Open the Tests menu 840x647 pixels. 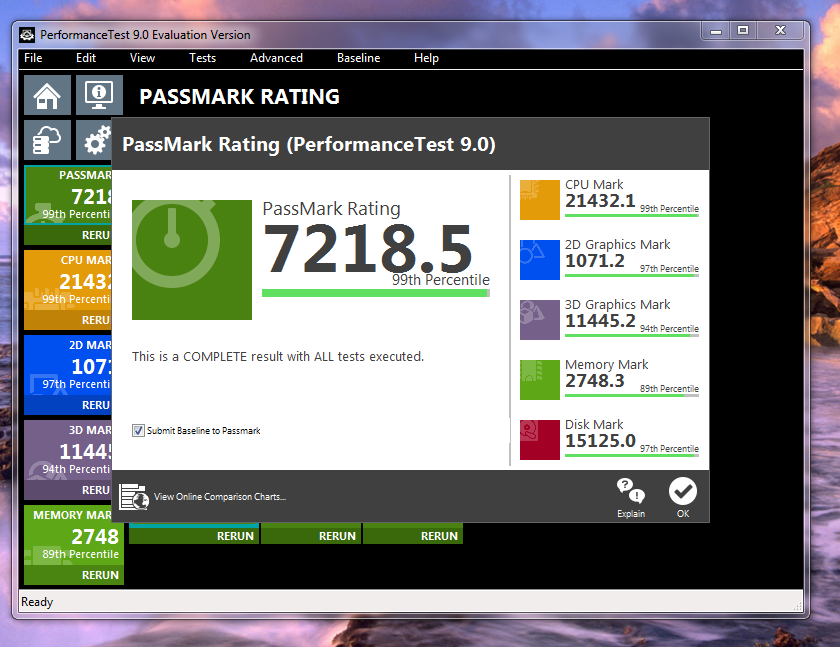202,58
